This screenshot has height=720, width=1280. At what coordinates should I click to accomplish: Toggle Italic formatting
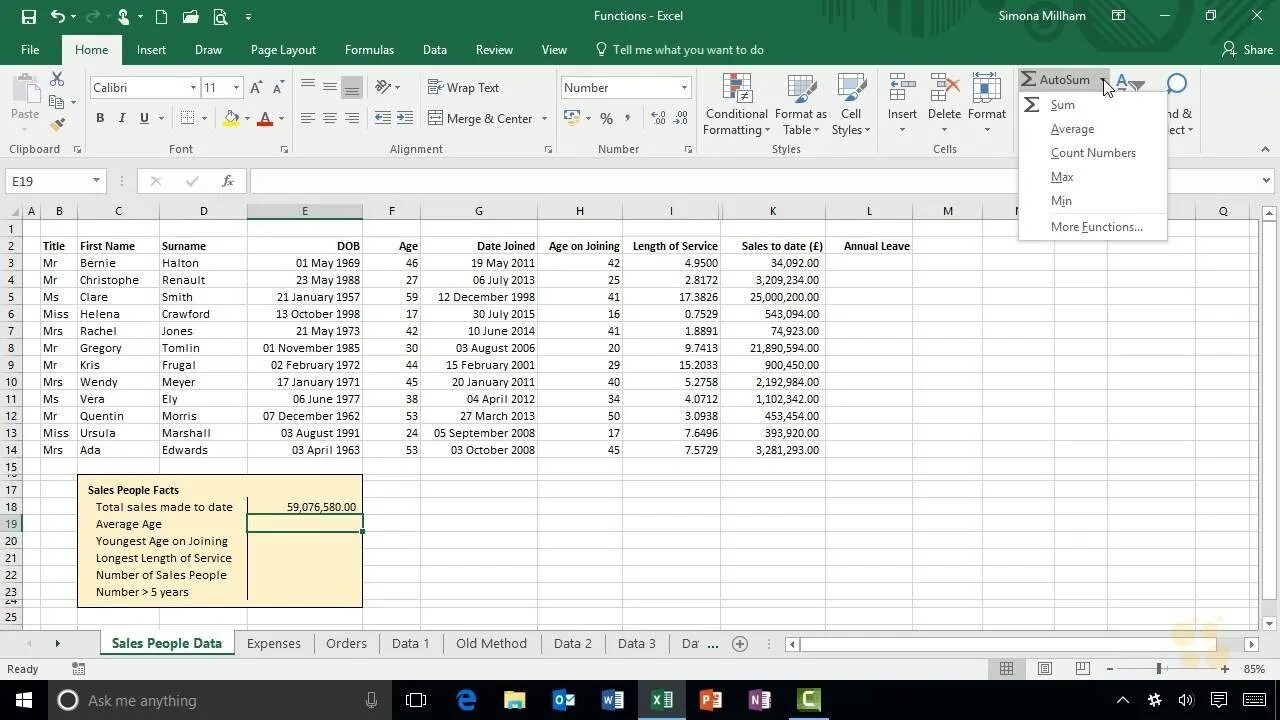tap(122, 118)
